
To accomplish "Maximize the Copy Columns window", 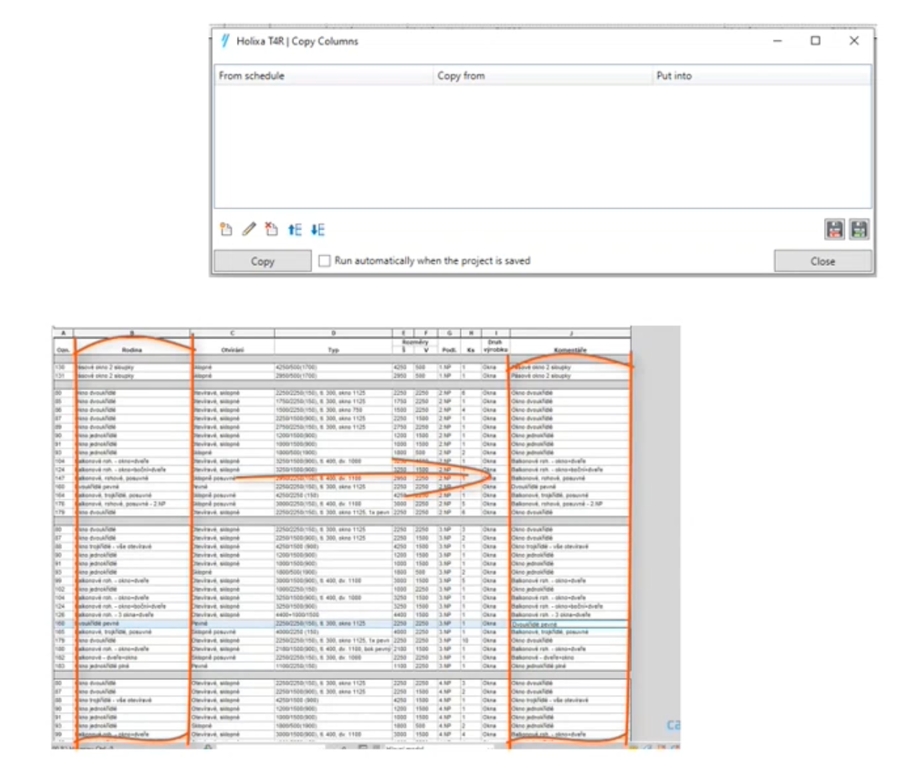I will click(815, 41).
